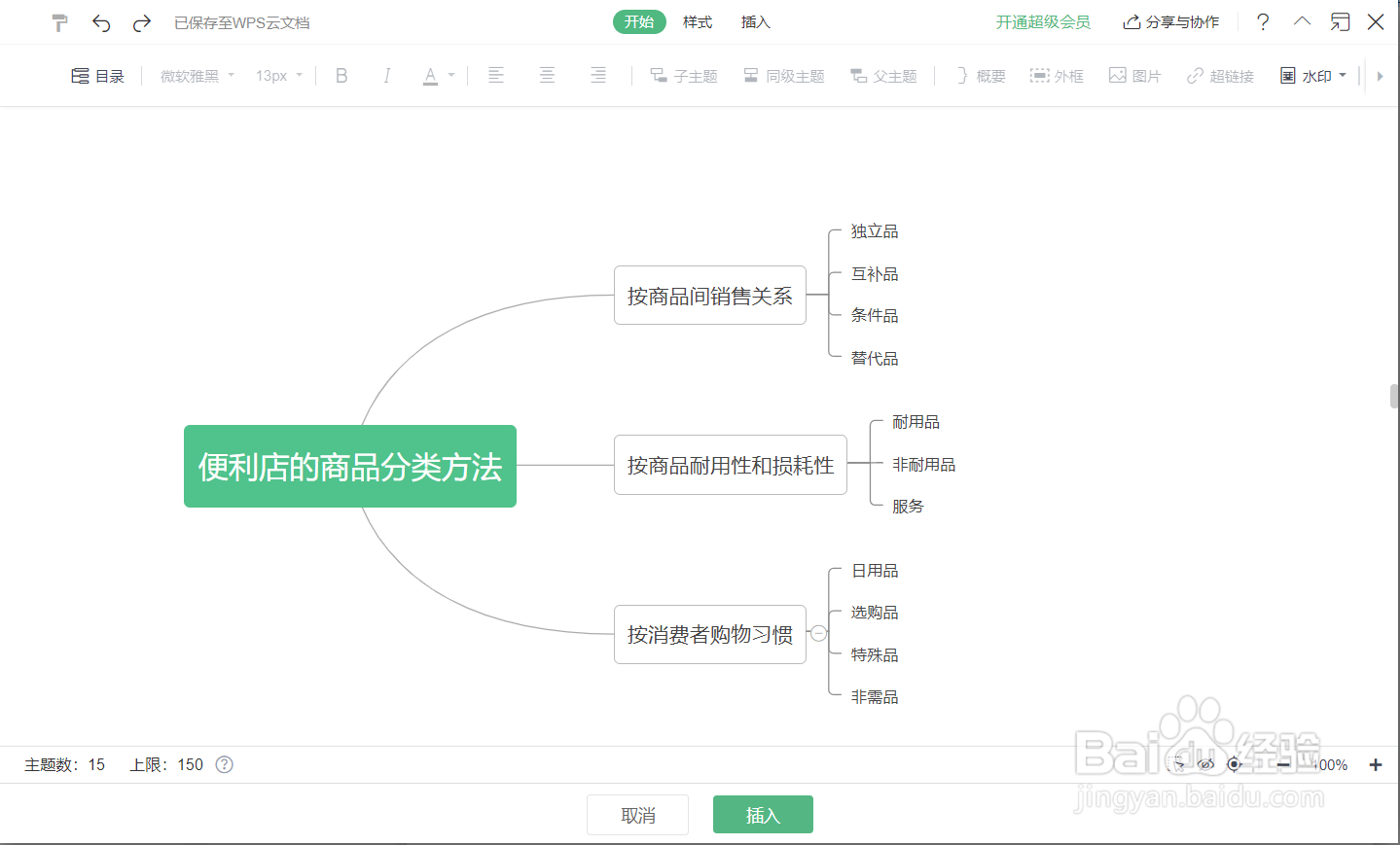The image size is (1400, 845).
Task: Toggle italic formatting
Action: pos(386,76)
